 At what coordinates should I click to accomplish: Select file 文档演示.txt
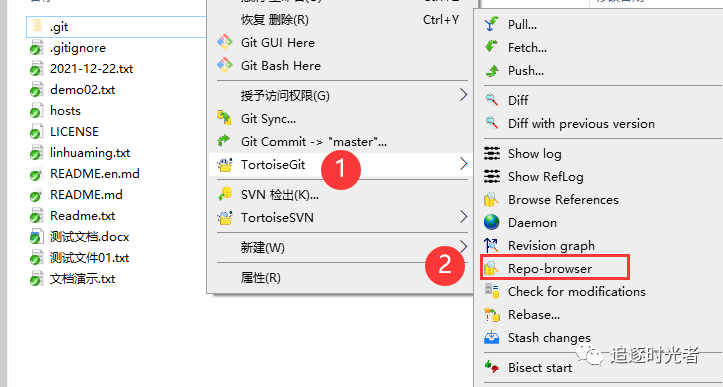pyautogui.click(x=83, y=279)
